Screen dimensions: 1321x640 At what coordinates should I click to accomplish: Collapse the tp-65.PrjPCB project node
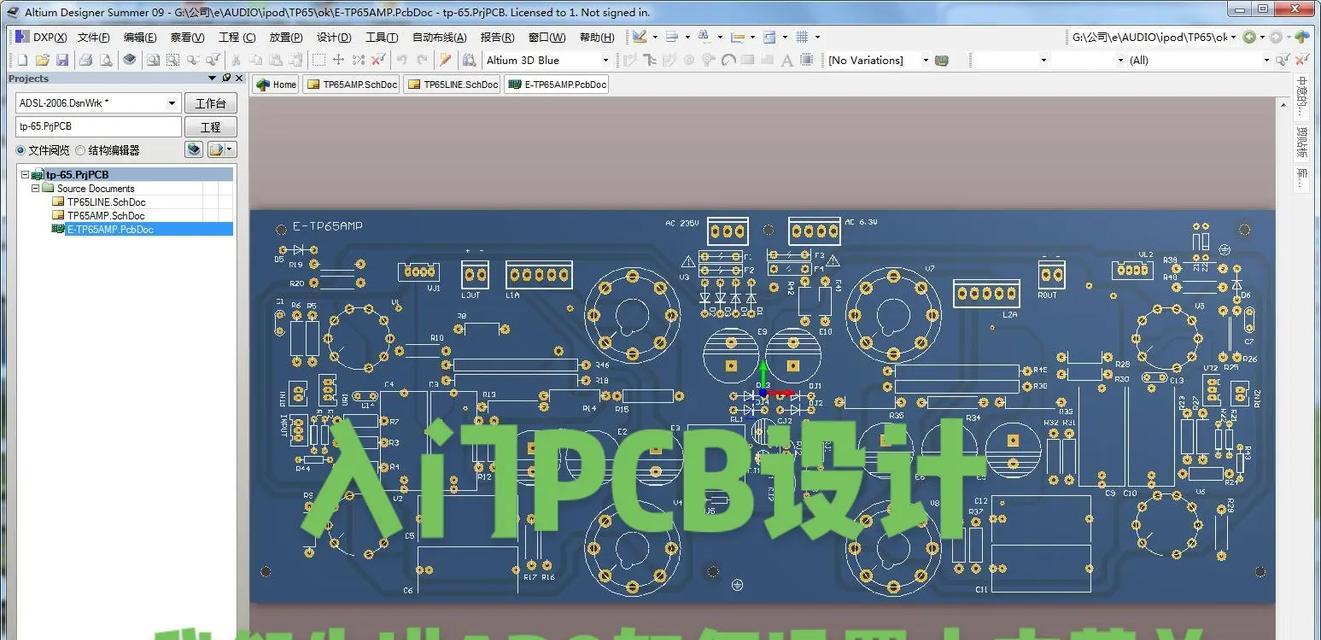pos(25,175)
